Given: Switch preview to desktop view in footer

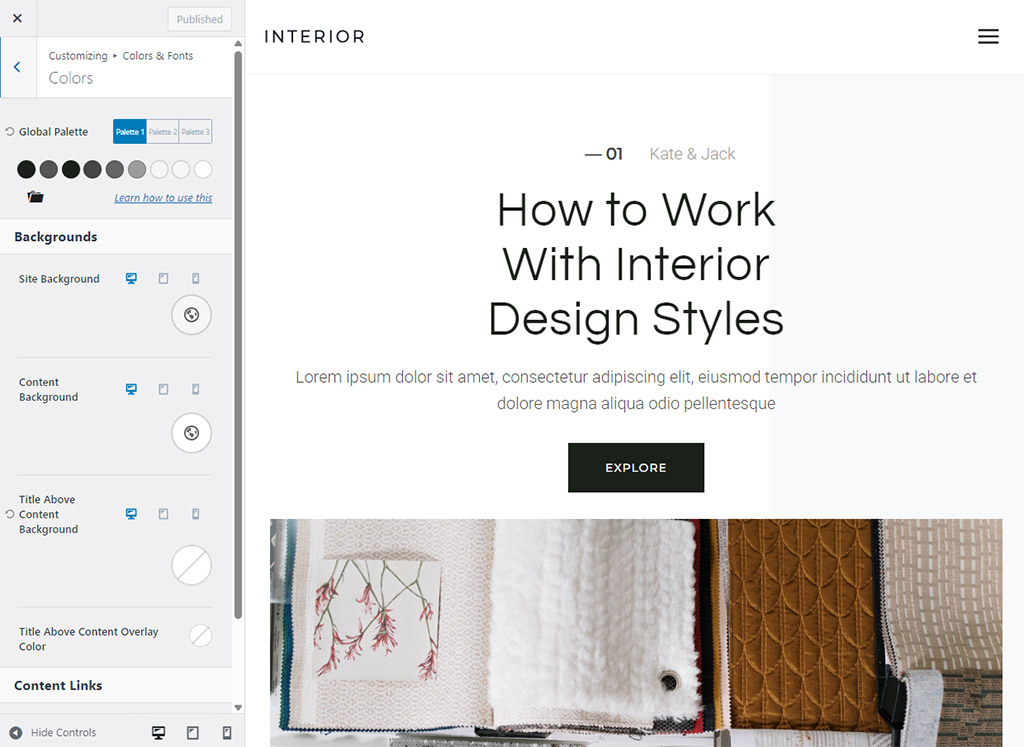Looking at the screenshot, I should tap(158, 733).
